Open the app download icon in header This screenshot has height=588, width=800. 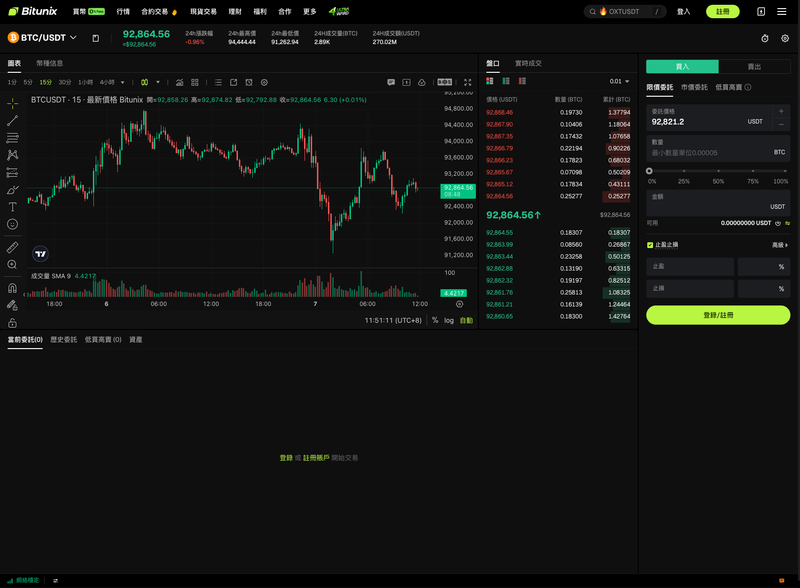click(761, 11)
